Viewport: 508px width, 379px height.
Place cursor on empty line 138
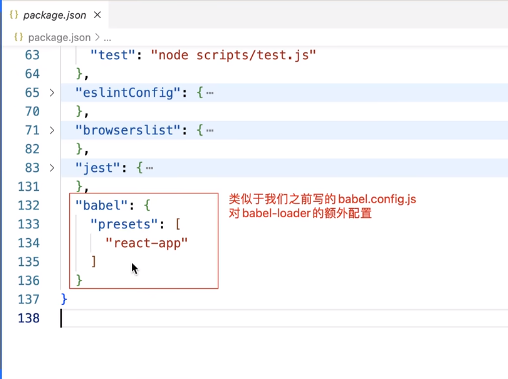point(283,318)
